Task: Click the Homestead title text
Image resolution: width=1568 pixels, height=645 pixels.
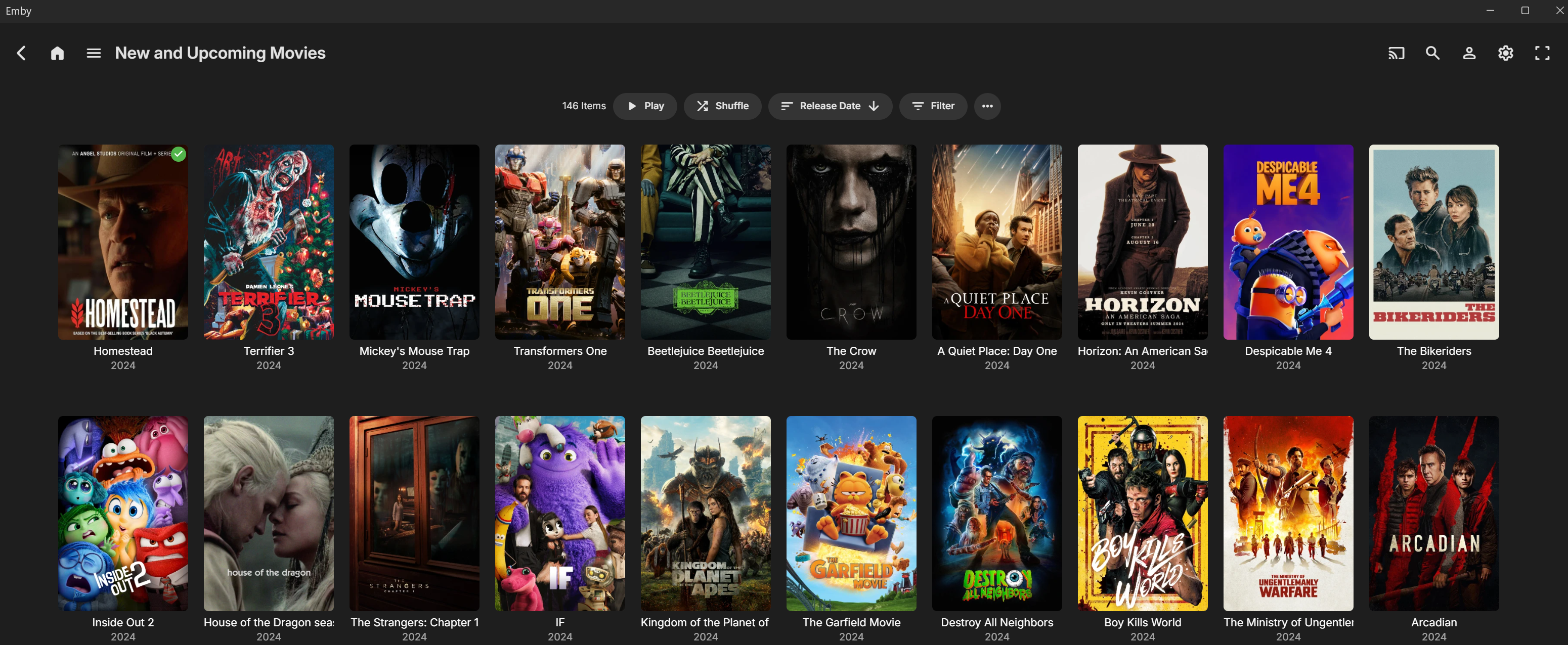Action: (123, 351)
